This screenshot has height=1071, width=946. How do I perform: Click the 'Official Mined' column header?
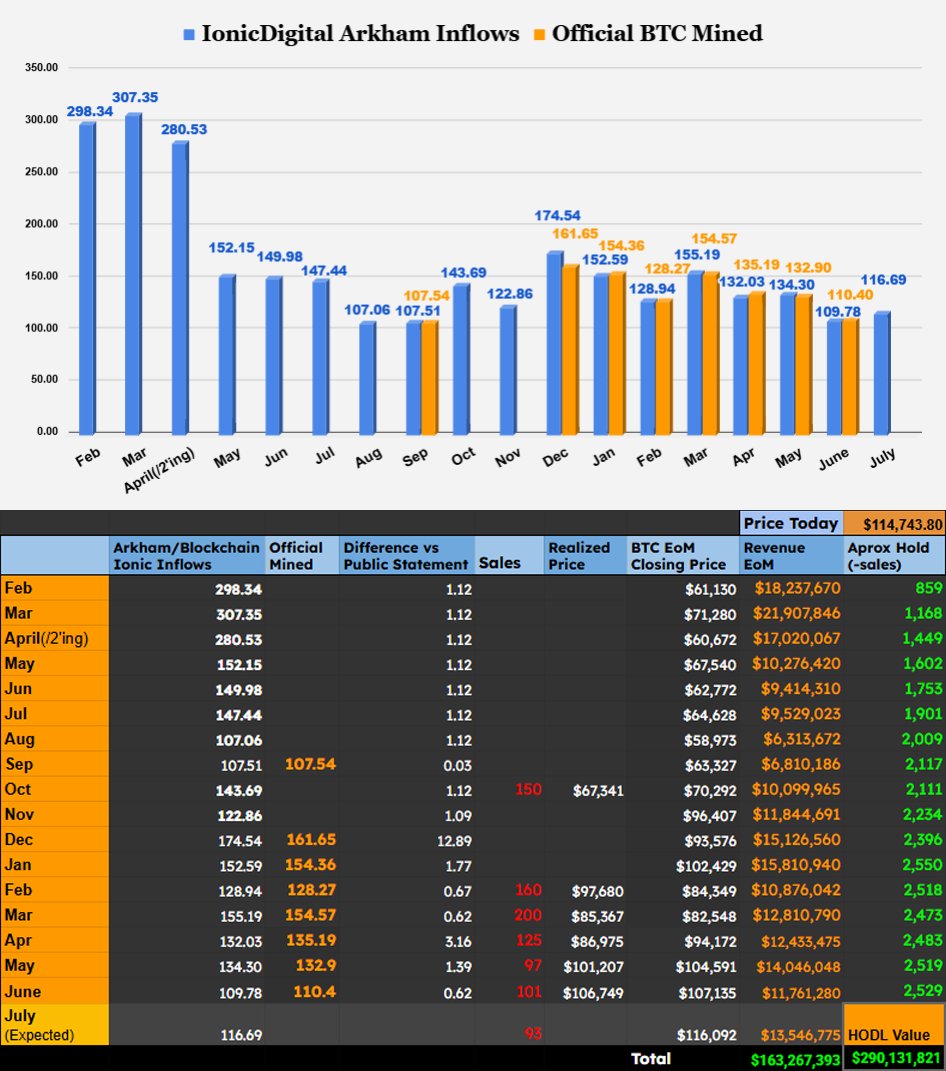click(302, 555)
